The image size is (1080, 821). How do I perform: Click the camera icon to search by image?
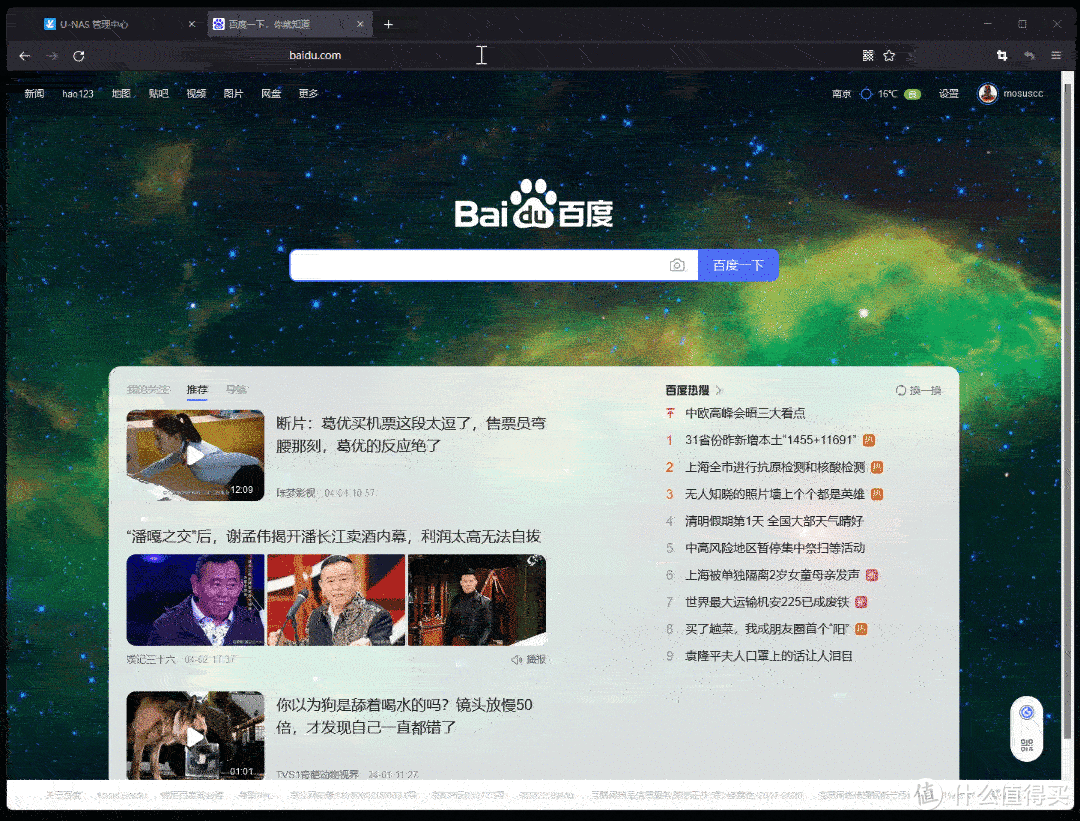coord(677,264)
